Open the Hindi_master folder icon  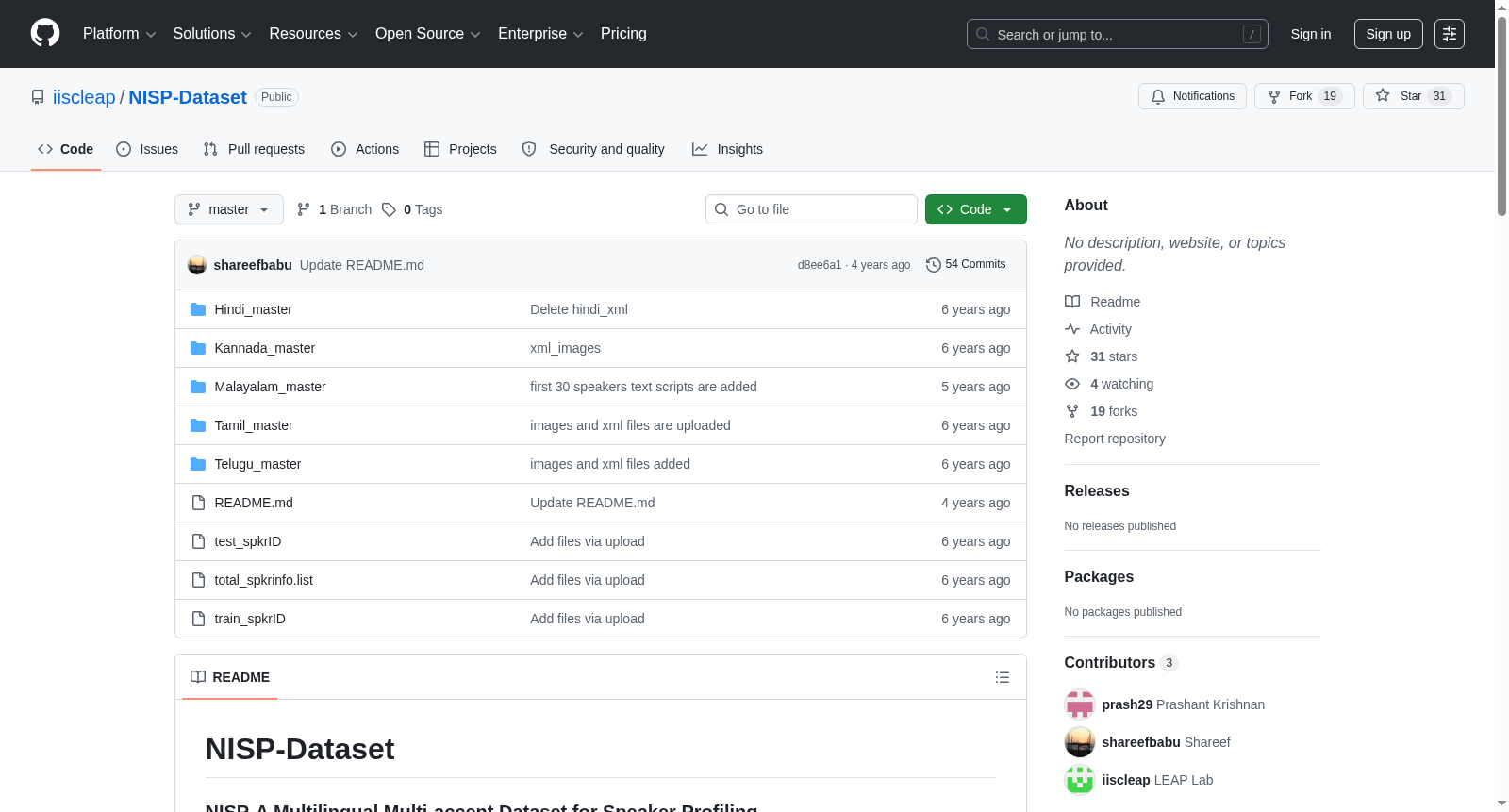[198, 309]
